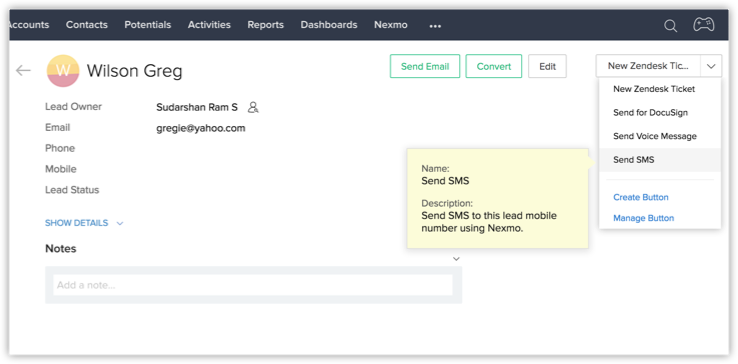Open the Notes sort chevron
Screen dimensions: 738x364
point(456,259)
